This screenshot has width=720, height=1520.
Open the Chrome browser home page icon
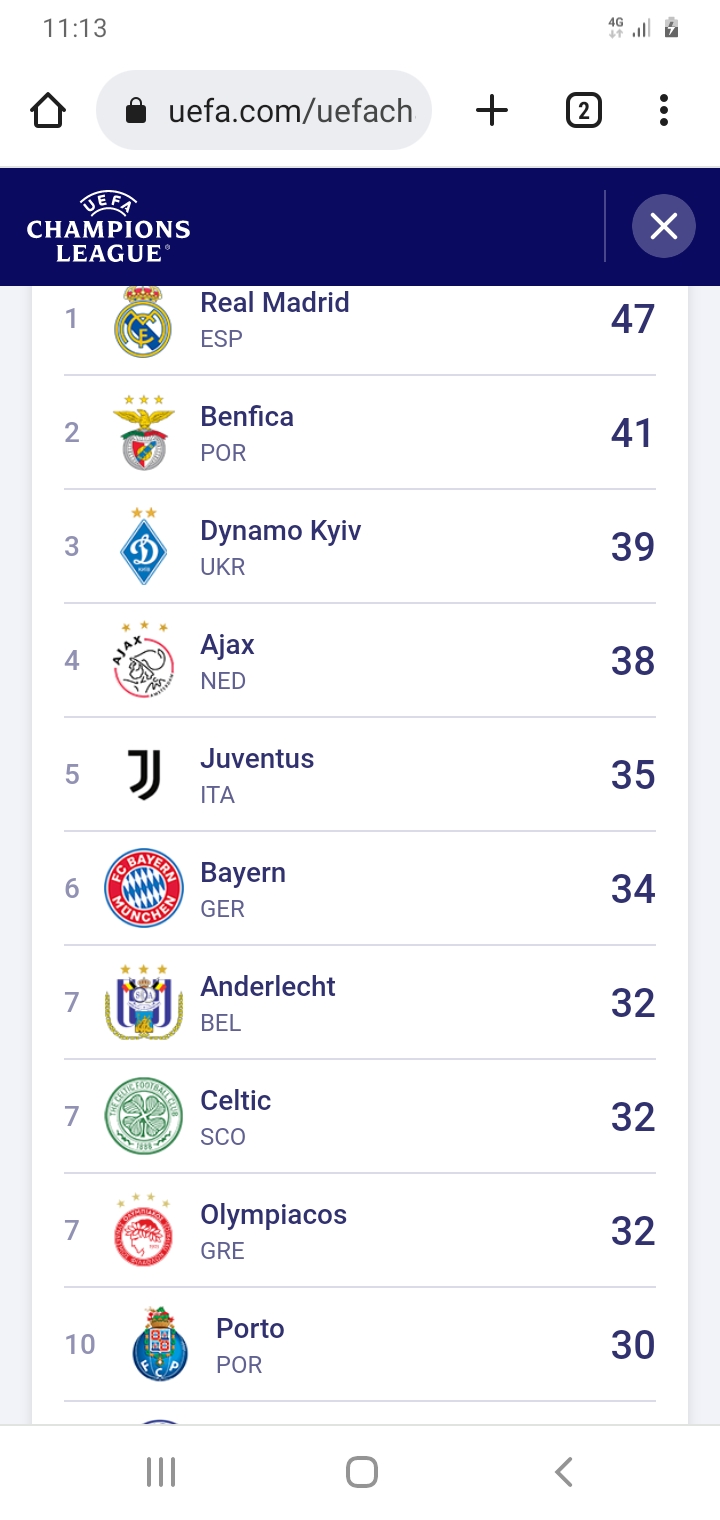click(x=48, y=110)
